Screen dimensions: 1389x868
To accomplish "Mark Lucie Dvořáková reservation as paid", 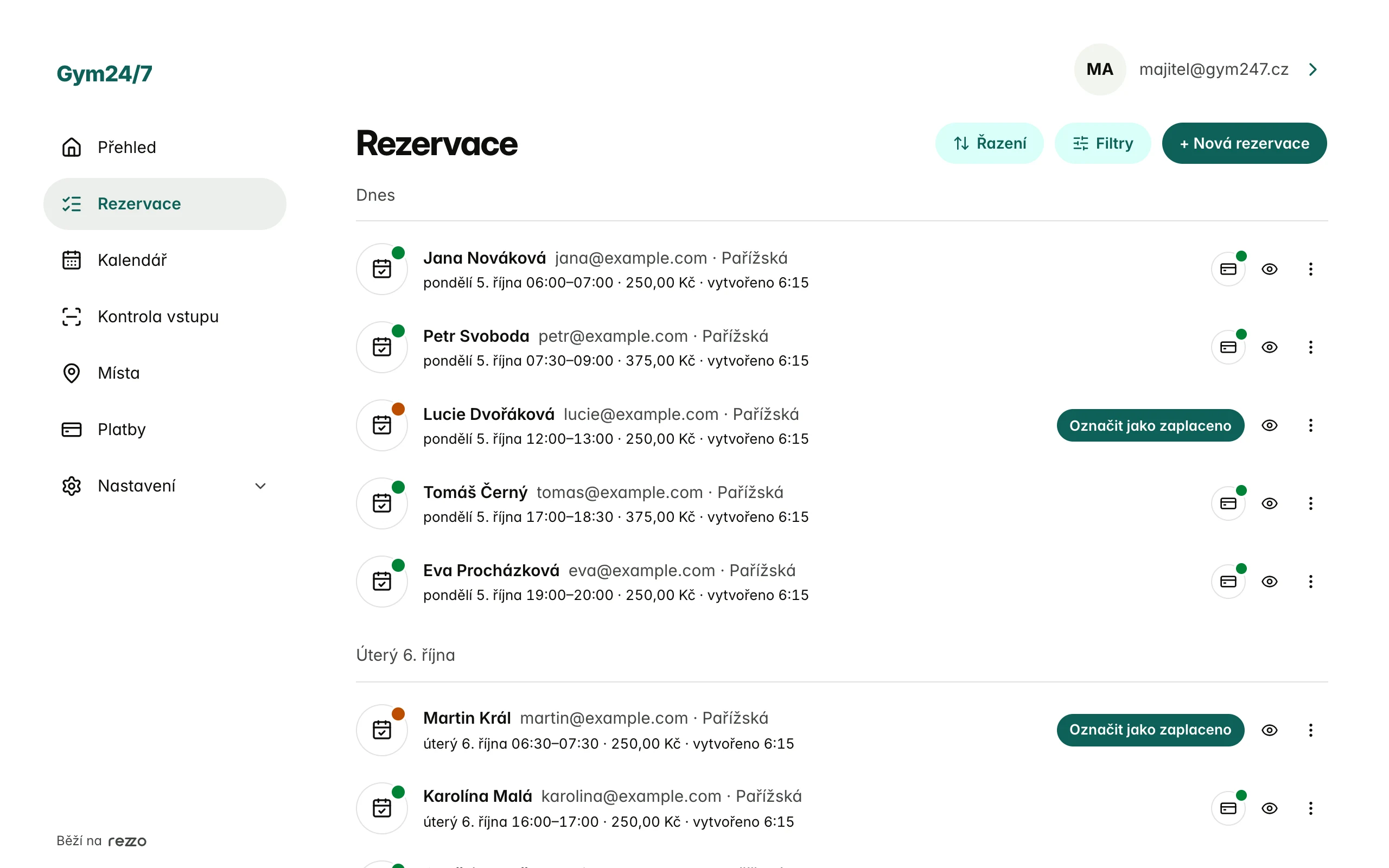I will (1150, 425).
